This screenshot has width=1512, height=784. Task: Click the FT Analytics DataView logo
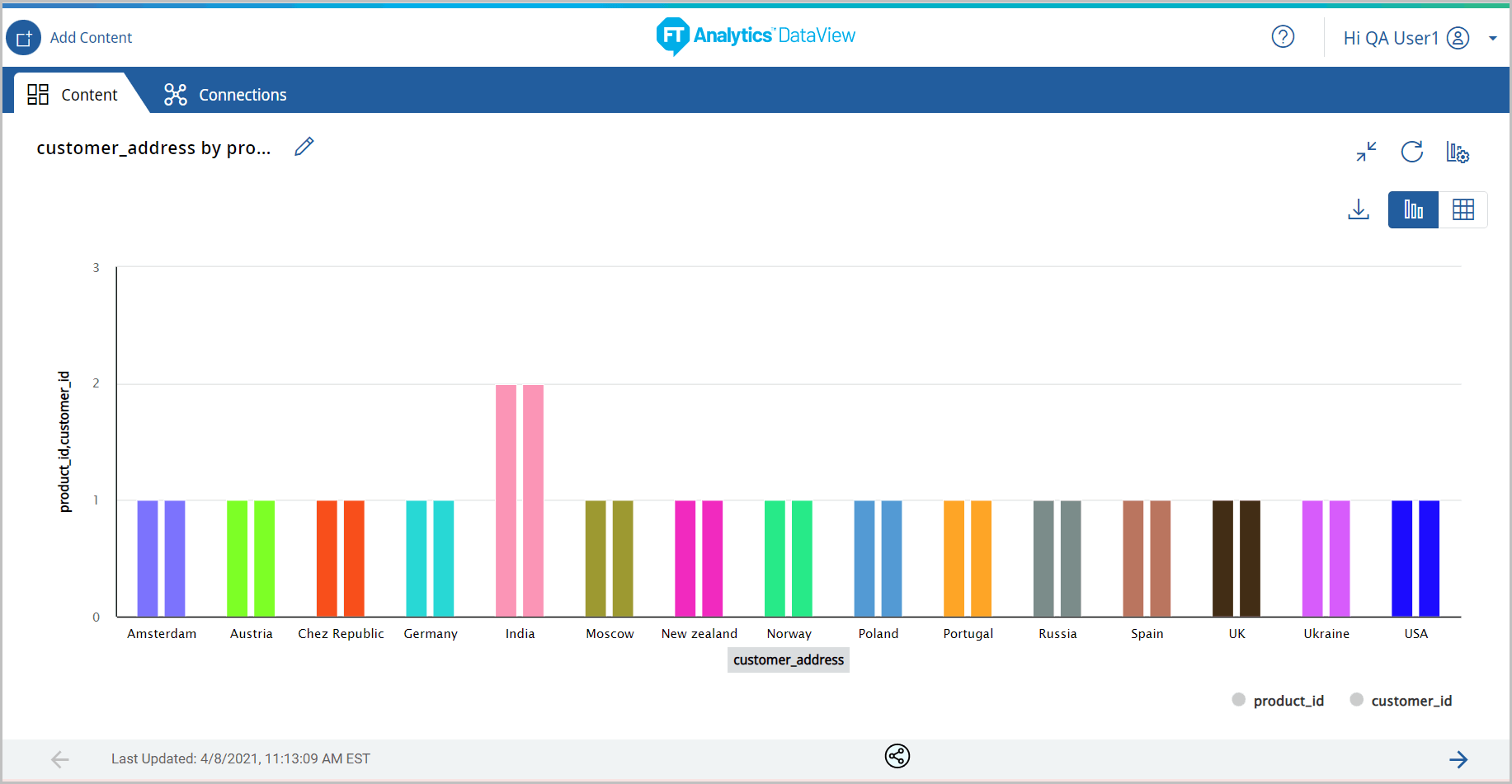point(755,37)
